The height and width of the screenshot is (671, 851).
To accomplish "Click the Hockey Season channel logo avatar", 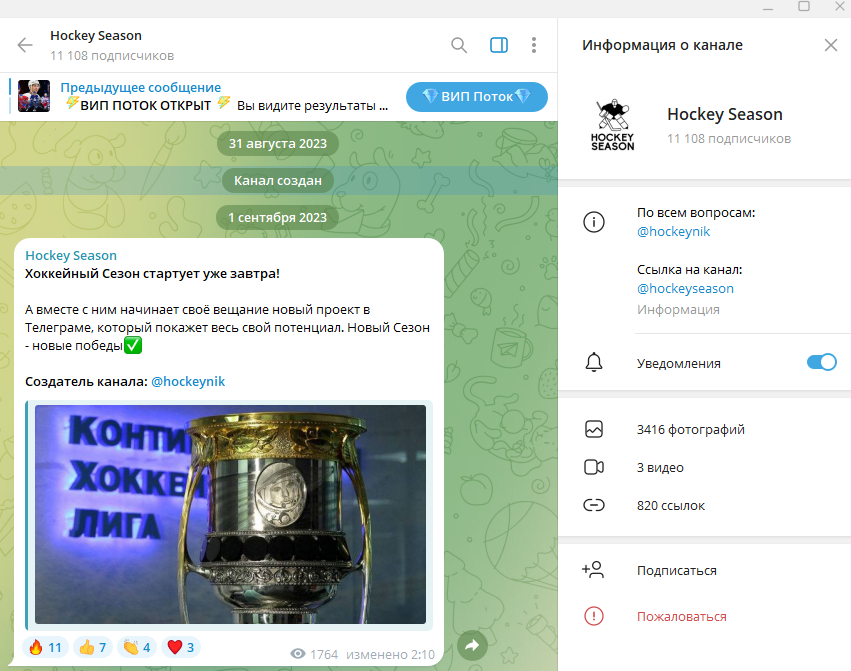I will coord(613,125).
